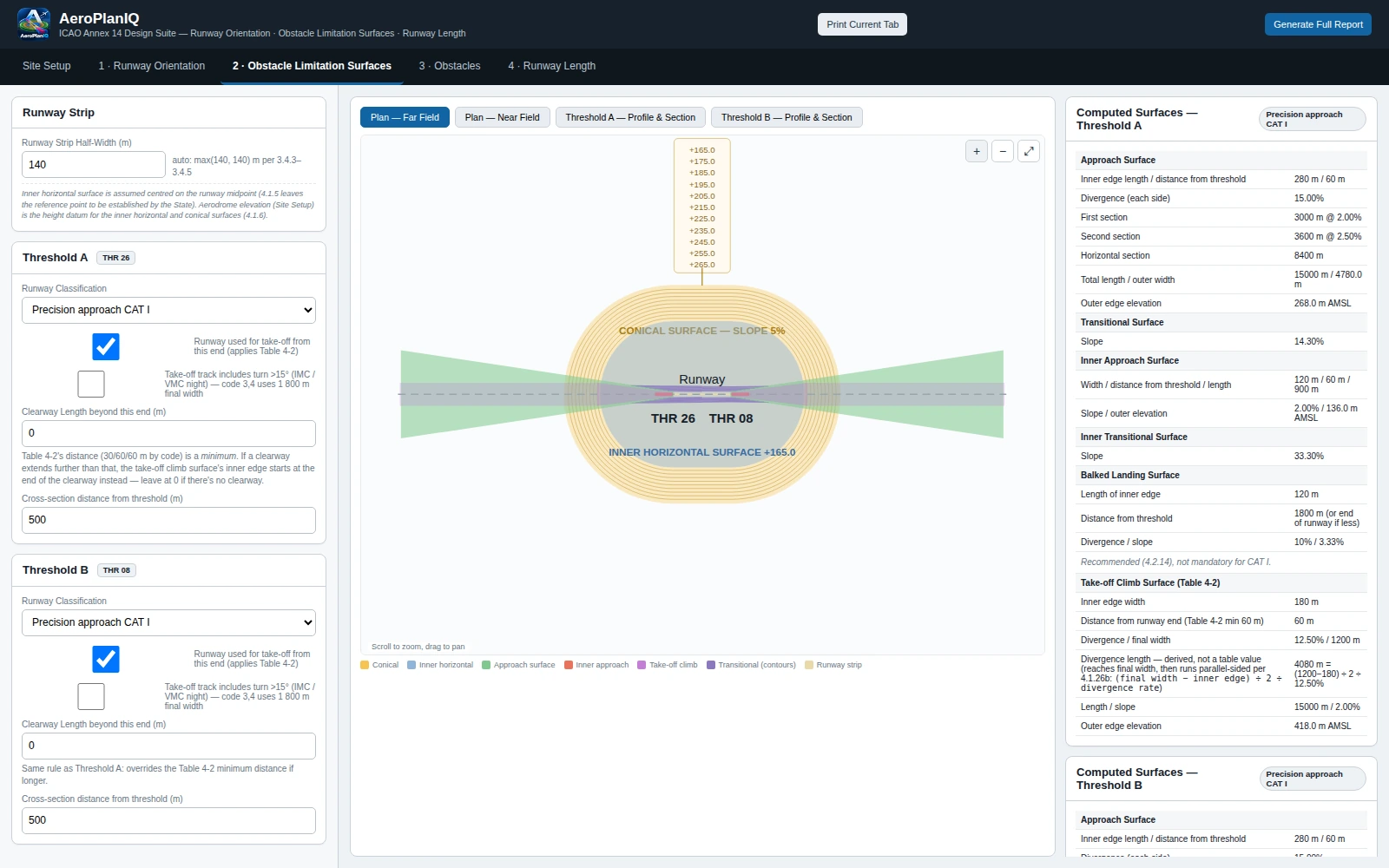
Task: Click the Transitional contours legend swatch
Action: click(x=711, y=665)
